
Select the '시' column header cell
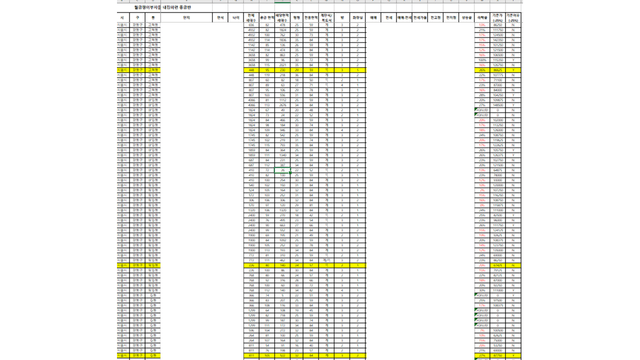click(x=122, y=18)
